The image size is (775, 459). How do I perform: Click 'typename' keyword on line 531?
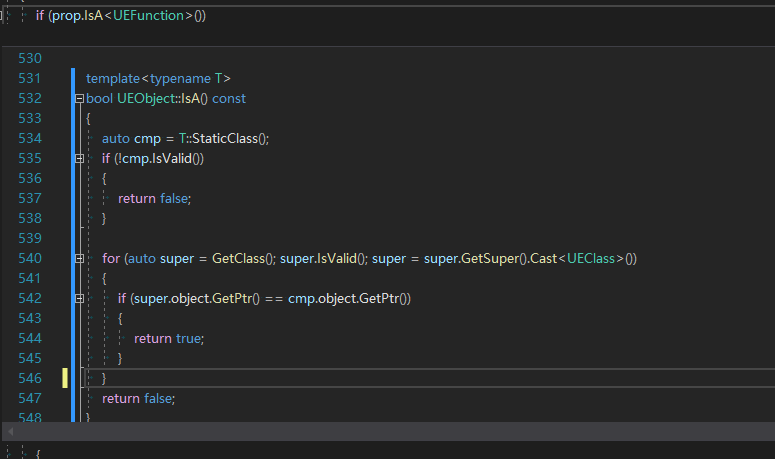click(x=180, y=79)
